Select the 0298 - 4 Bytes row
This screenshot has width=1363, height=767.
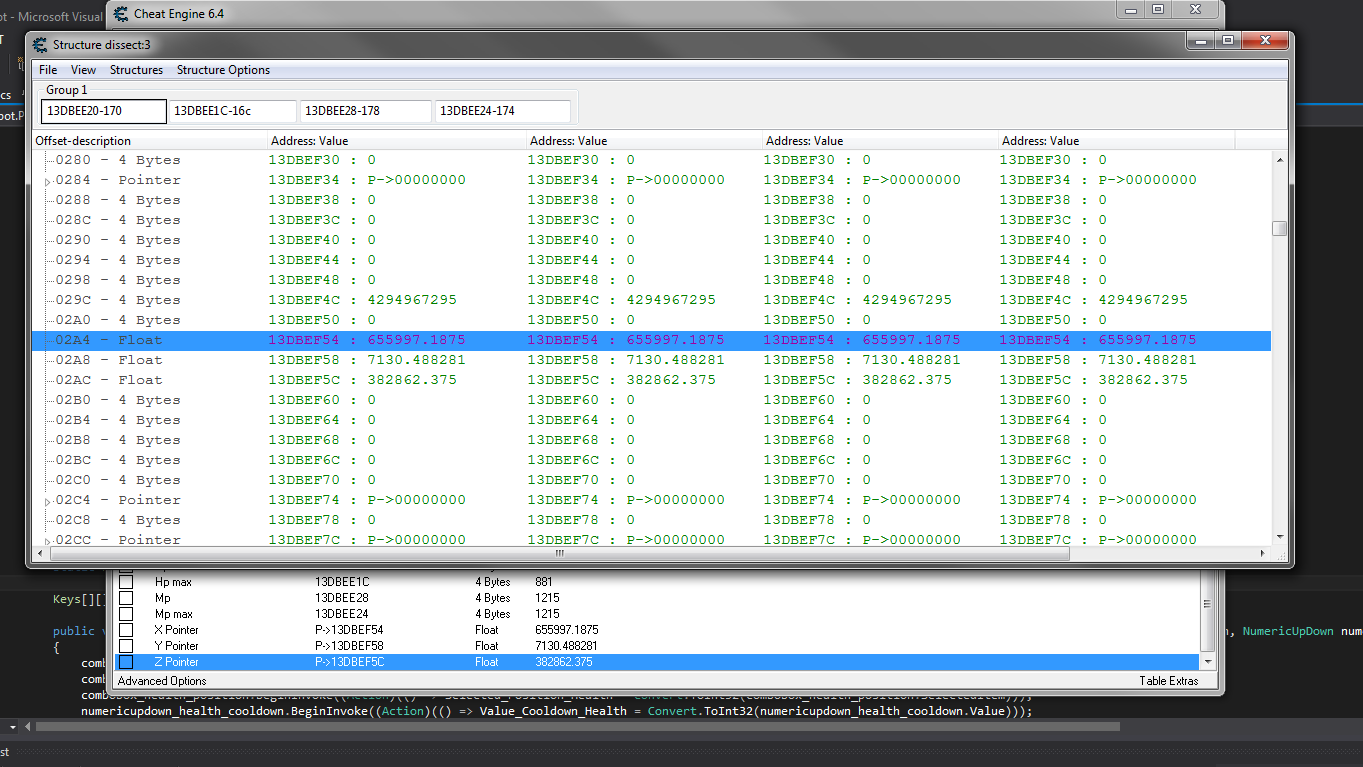coord(651,280)
